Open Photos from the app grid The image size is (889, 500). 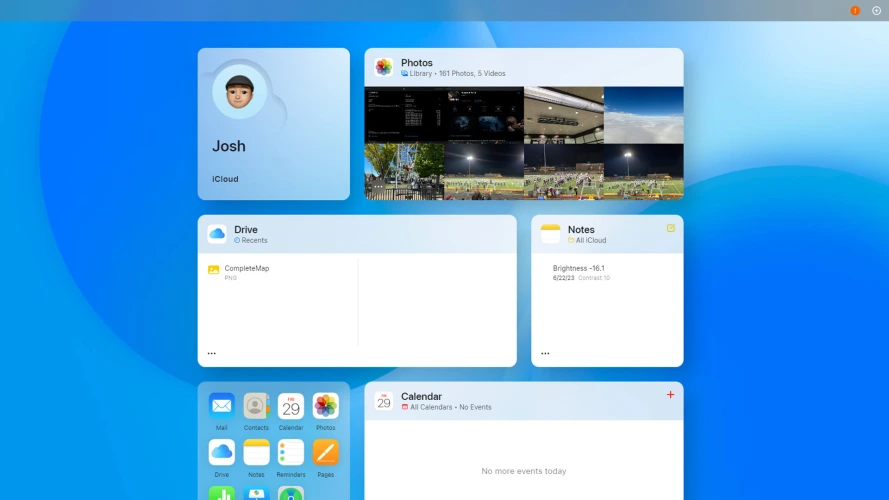point(325,406)
